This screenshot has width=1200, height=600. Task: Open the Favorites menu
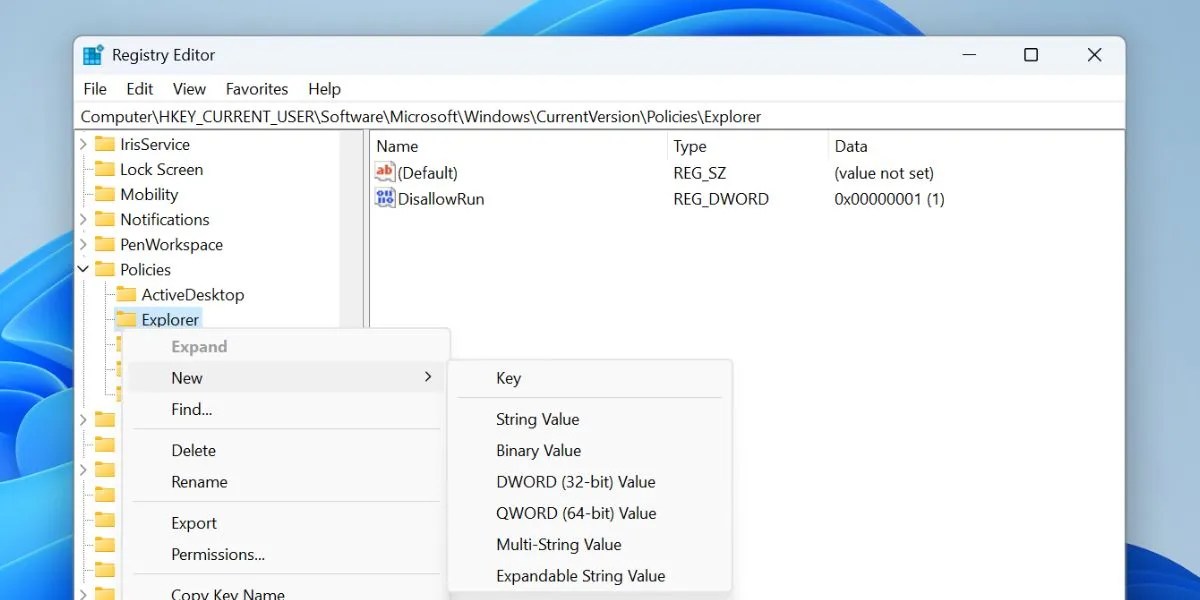pos(256,88)
